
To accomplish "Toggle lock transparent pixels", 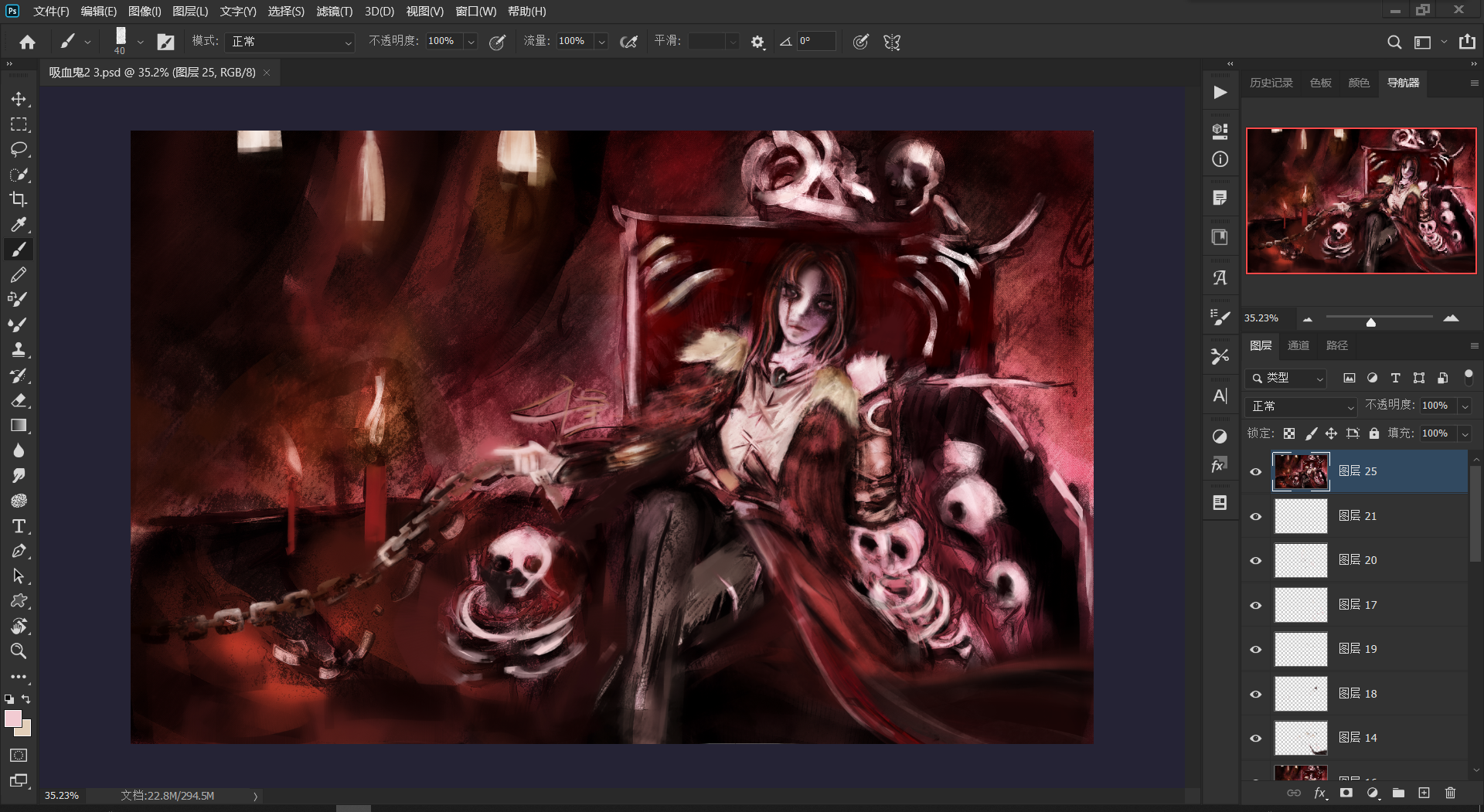I will [1289, 433].
